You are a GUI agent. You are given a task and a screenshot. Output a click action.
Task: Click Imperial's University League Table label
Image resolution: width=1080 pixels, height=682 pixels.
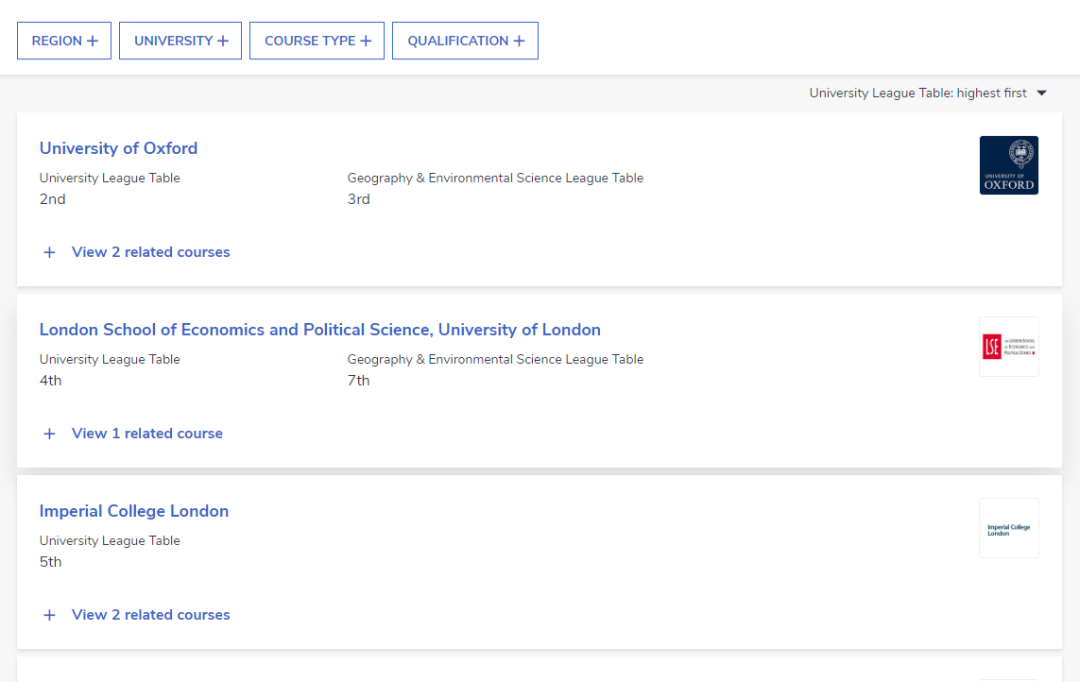pyautogui.click(x=110, y=541)
